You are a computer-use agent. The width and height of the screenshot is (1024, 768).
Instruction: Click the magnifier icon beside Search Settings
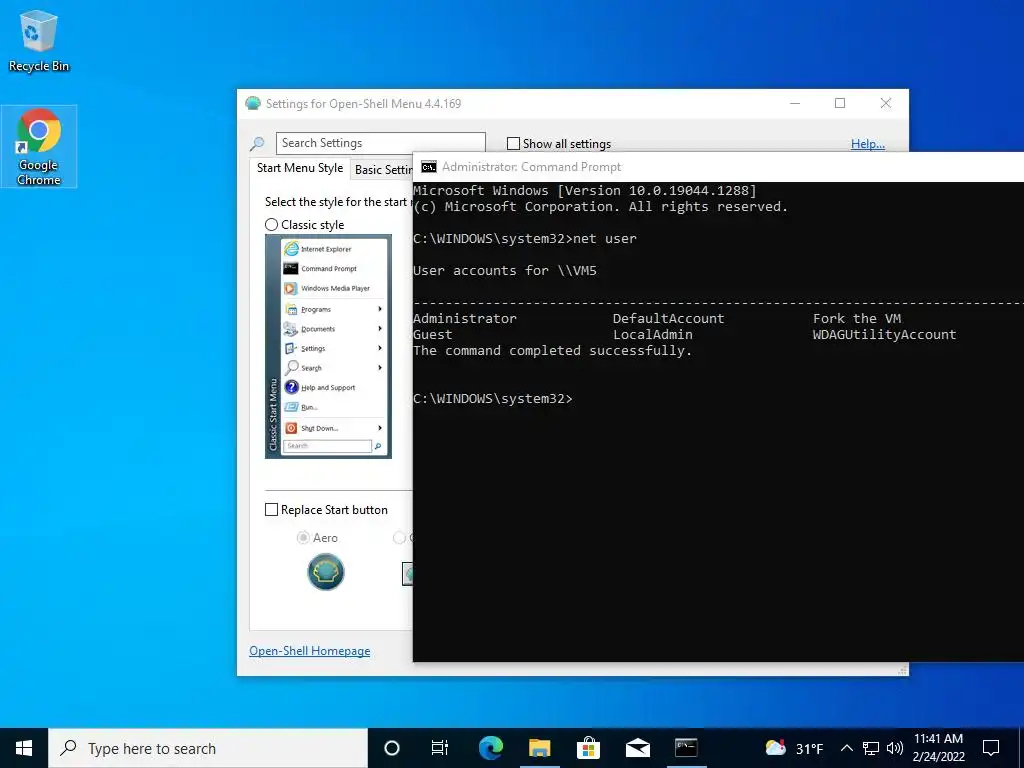(x=257, y=143)
